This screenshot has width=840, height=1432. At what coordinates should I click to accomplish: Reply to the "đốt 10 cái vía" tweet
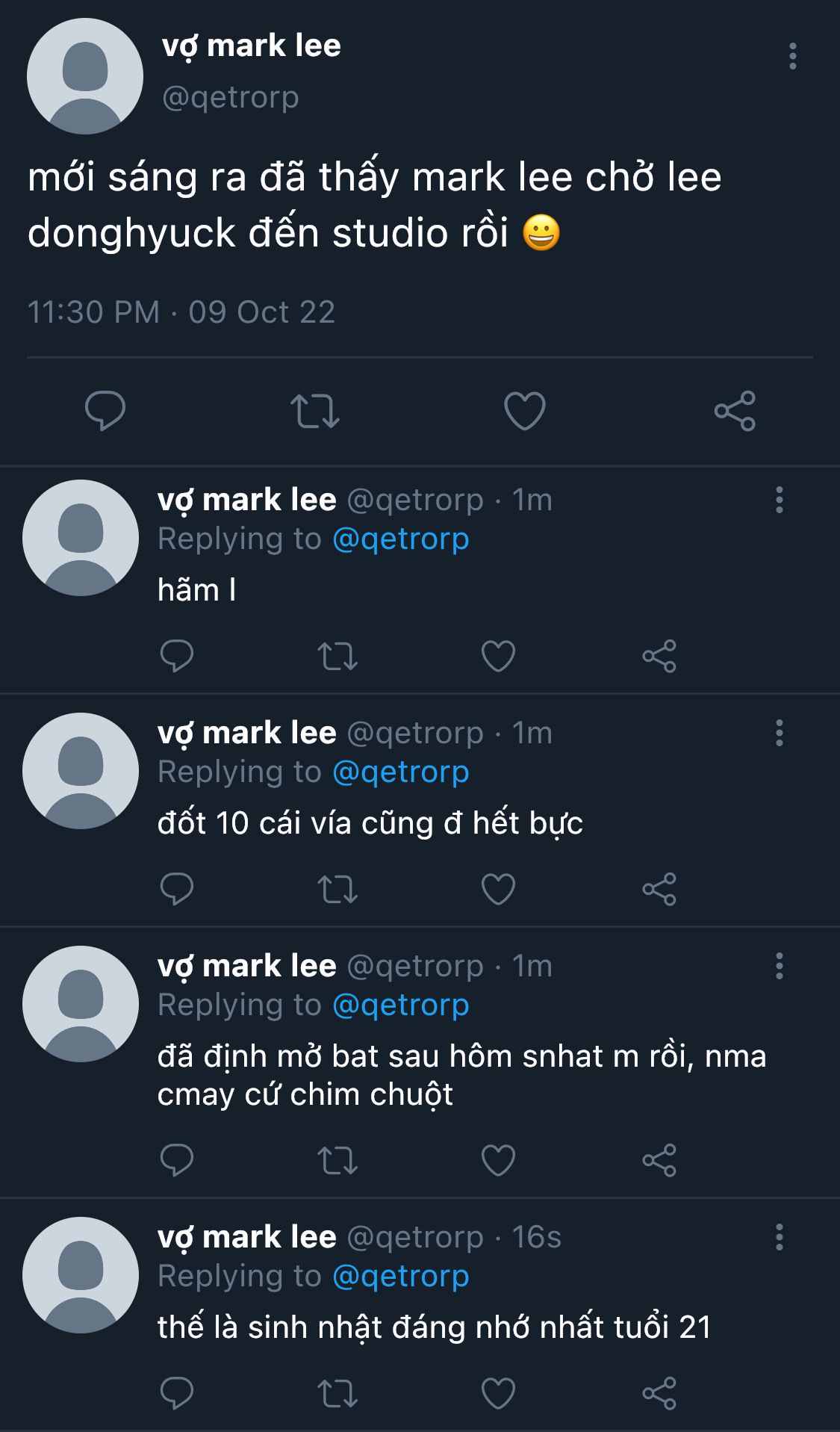pos(177,889)
